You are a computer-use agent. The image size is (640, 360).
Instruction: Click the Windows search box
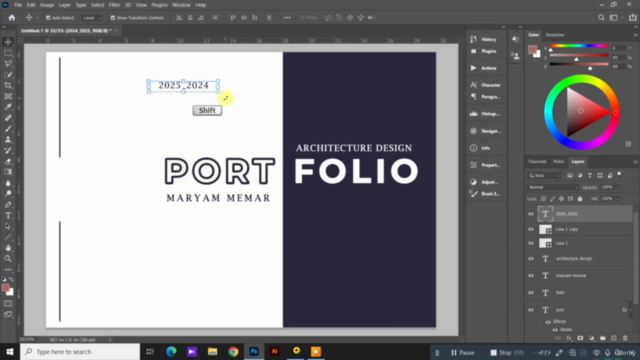click(80, 352)
